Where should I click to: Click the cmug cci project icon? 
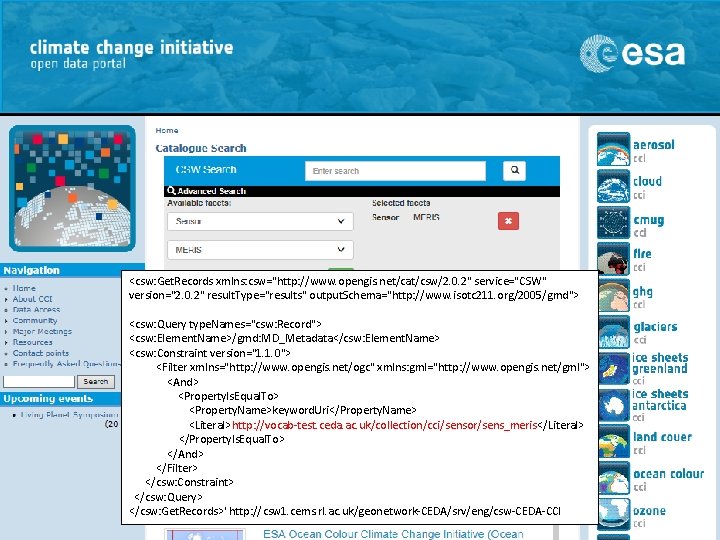(613, 223)
